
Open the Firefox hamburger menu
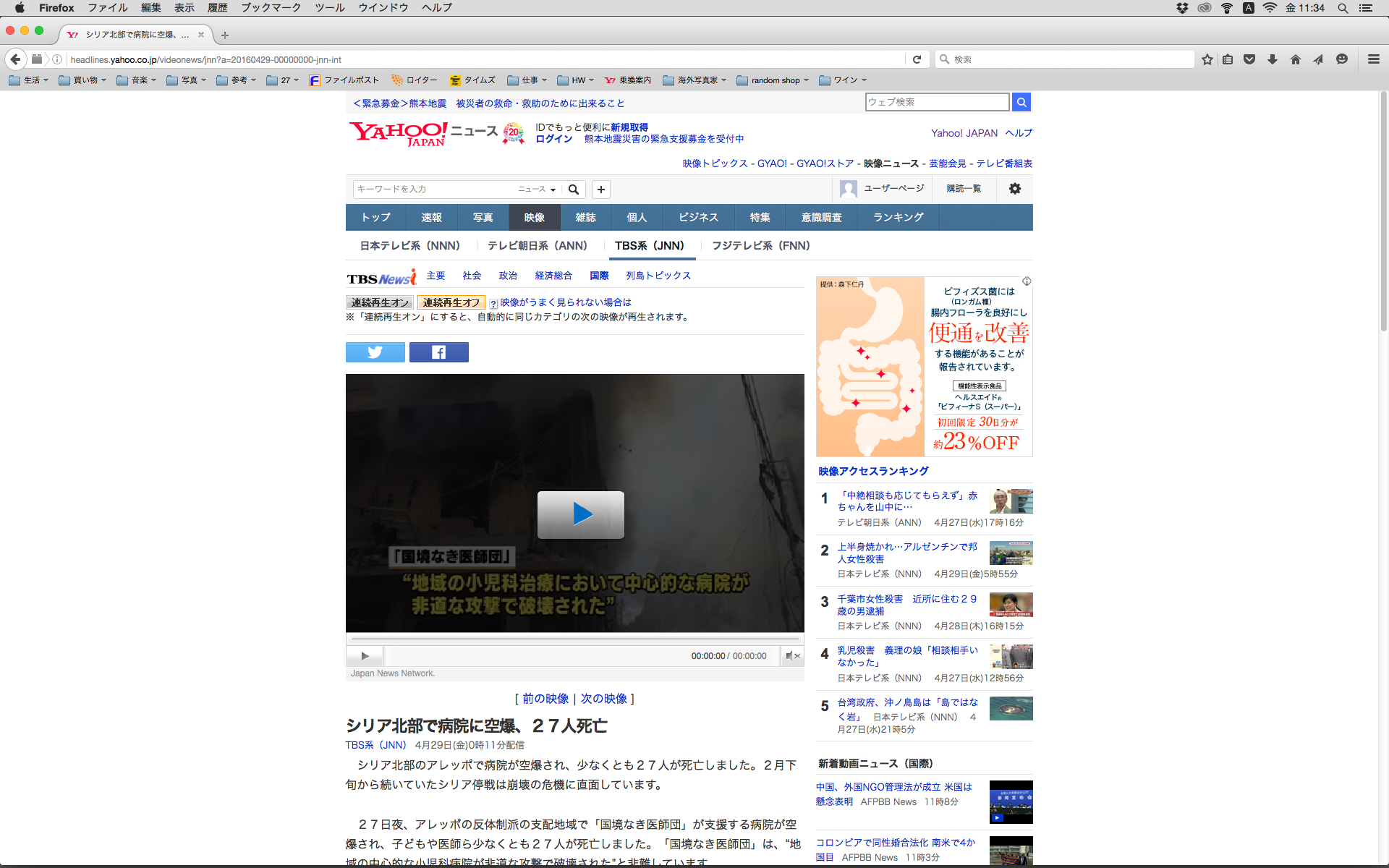coord(1373,59)
